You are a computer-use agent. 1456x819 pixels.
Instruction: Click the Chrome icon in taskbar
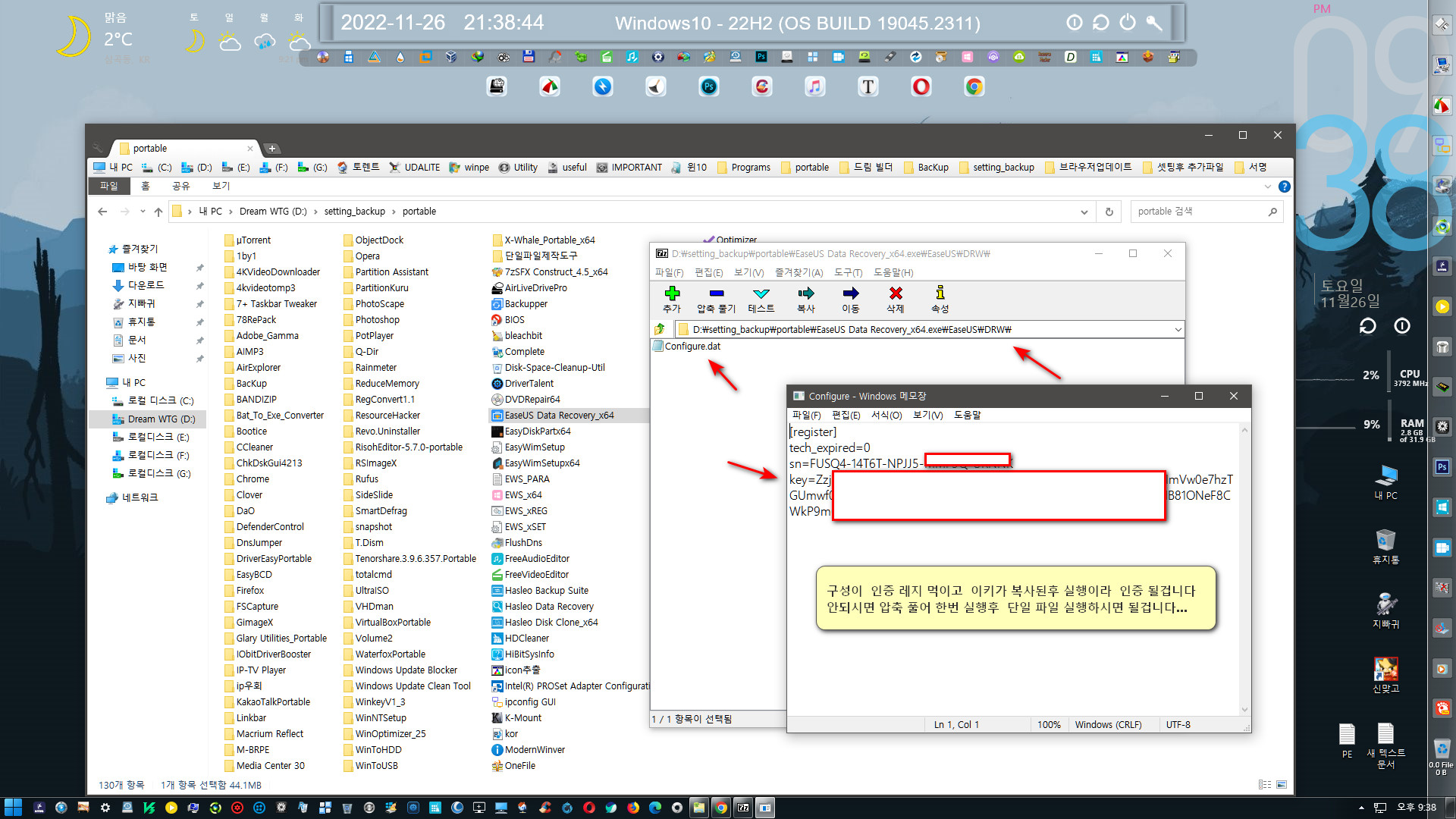click(x=721, y=808)
